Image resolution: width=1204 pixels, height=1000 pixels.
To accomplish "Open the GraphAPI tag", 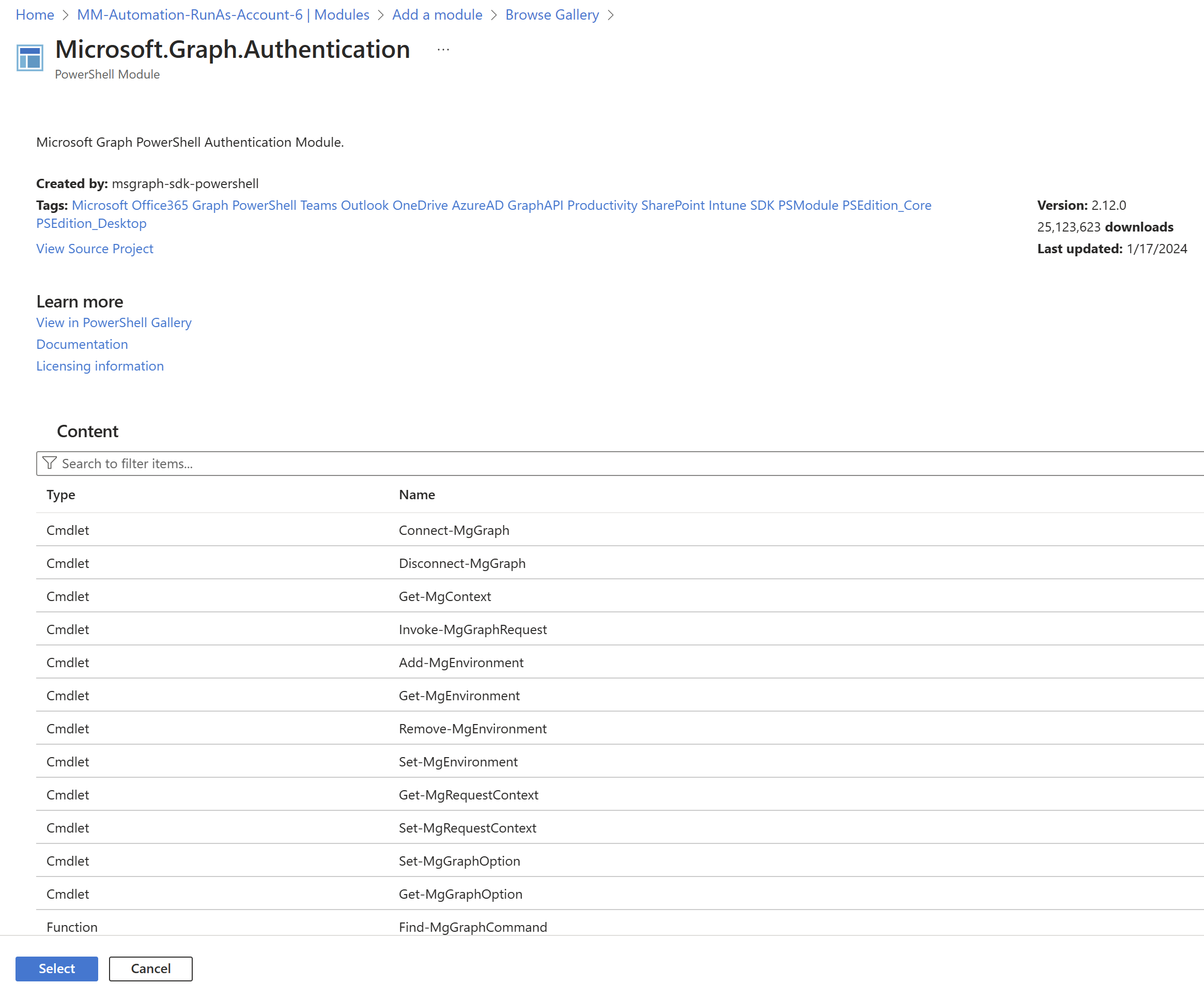I will [535, 205].
